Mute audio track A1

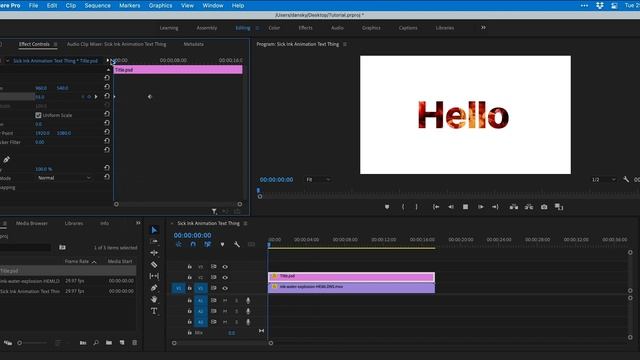tap(224, 300)
